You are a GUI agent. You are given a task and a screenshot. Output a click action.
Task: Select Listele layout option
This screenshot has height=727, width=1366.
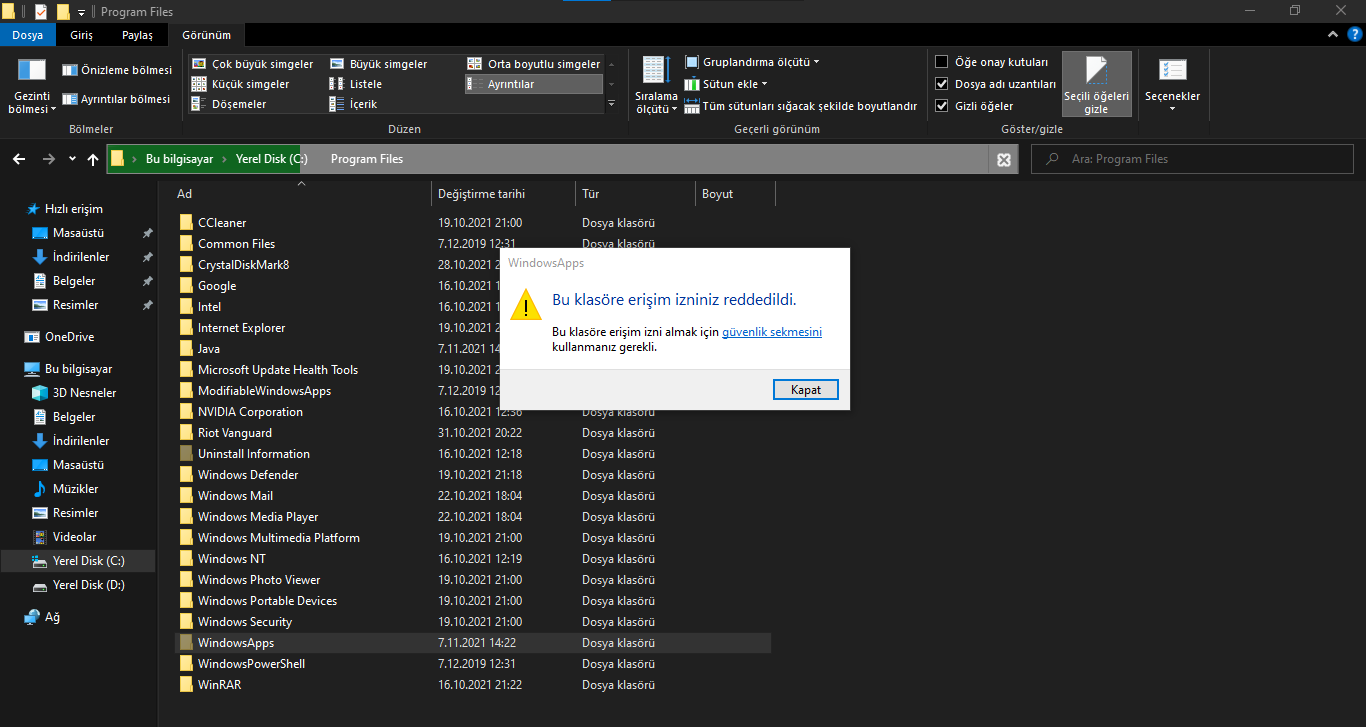pyautogui.click(x=357, y=84)
